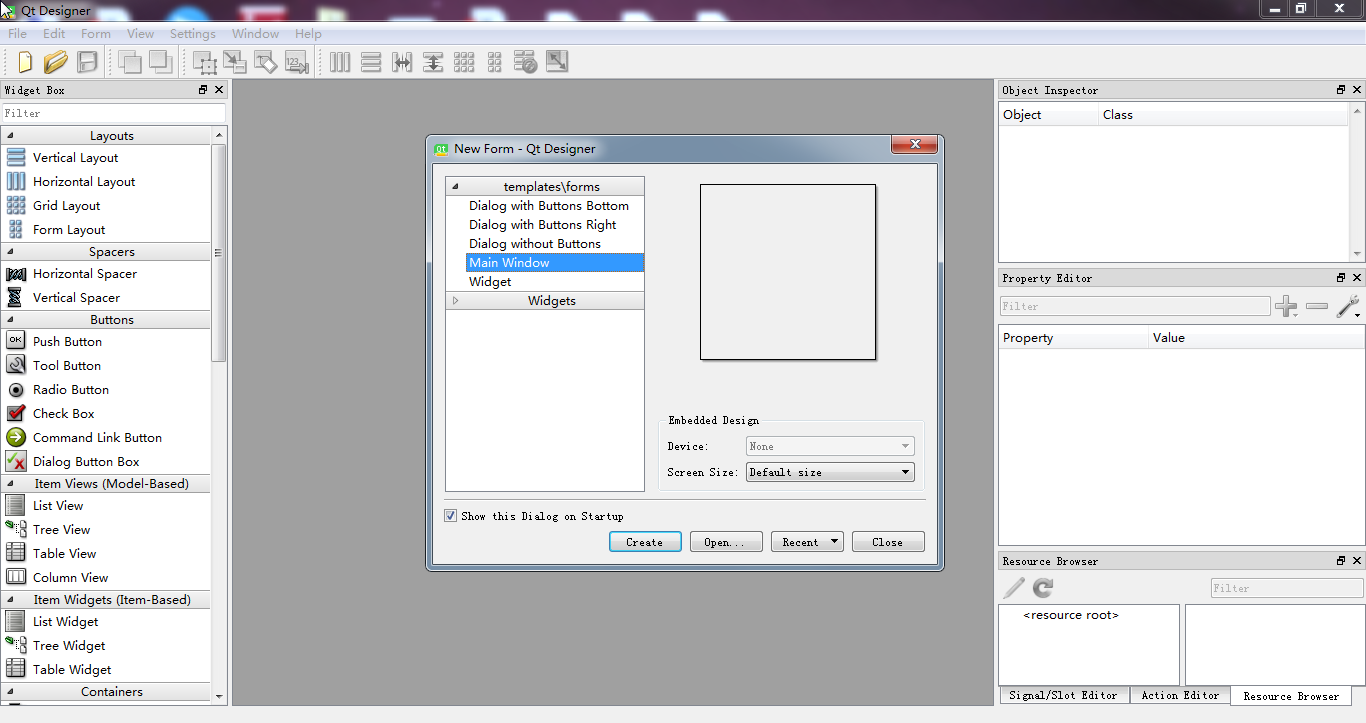The height and width of the screenshot is (723, 1366).
Task: Select the Edit Signals/Slots mode icon
Action: click(x=235, y=62)
